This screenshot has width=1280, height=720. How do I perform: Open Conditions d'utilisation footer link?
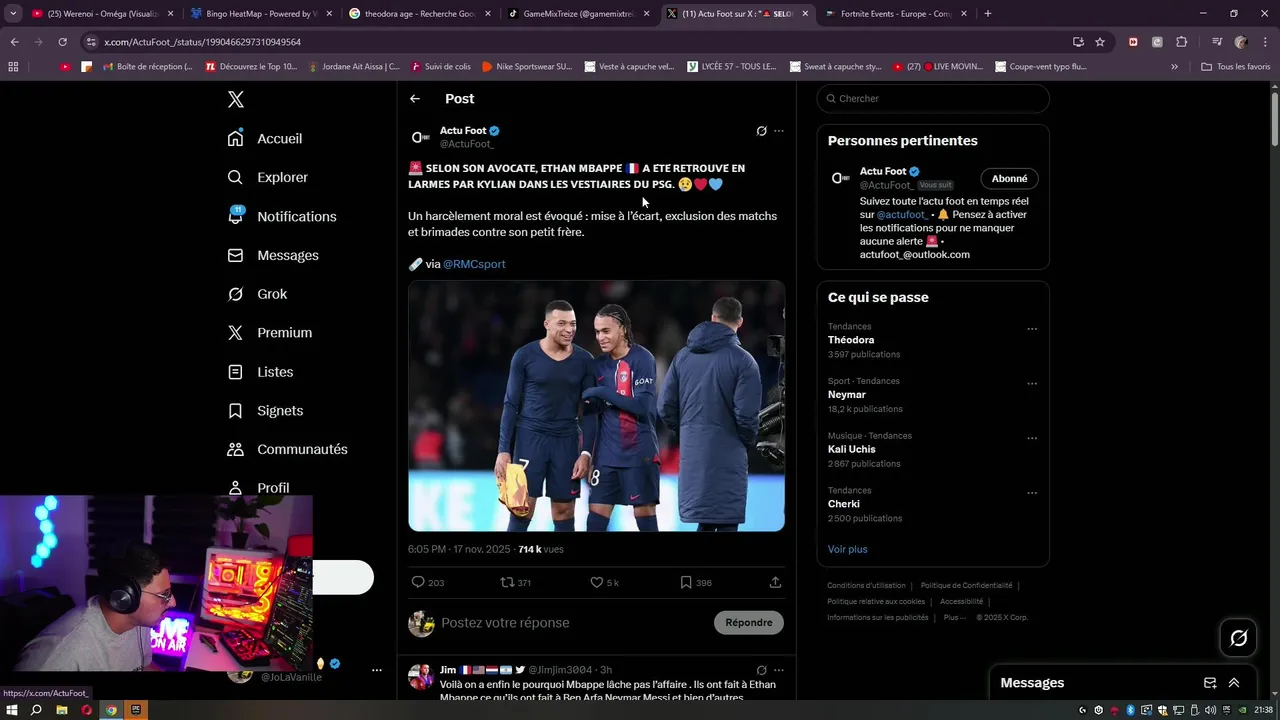866,585
